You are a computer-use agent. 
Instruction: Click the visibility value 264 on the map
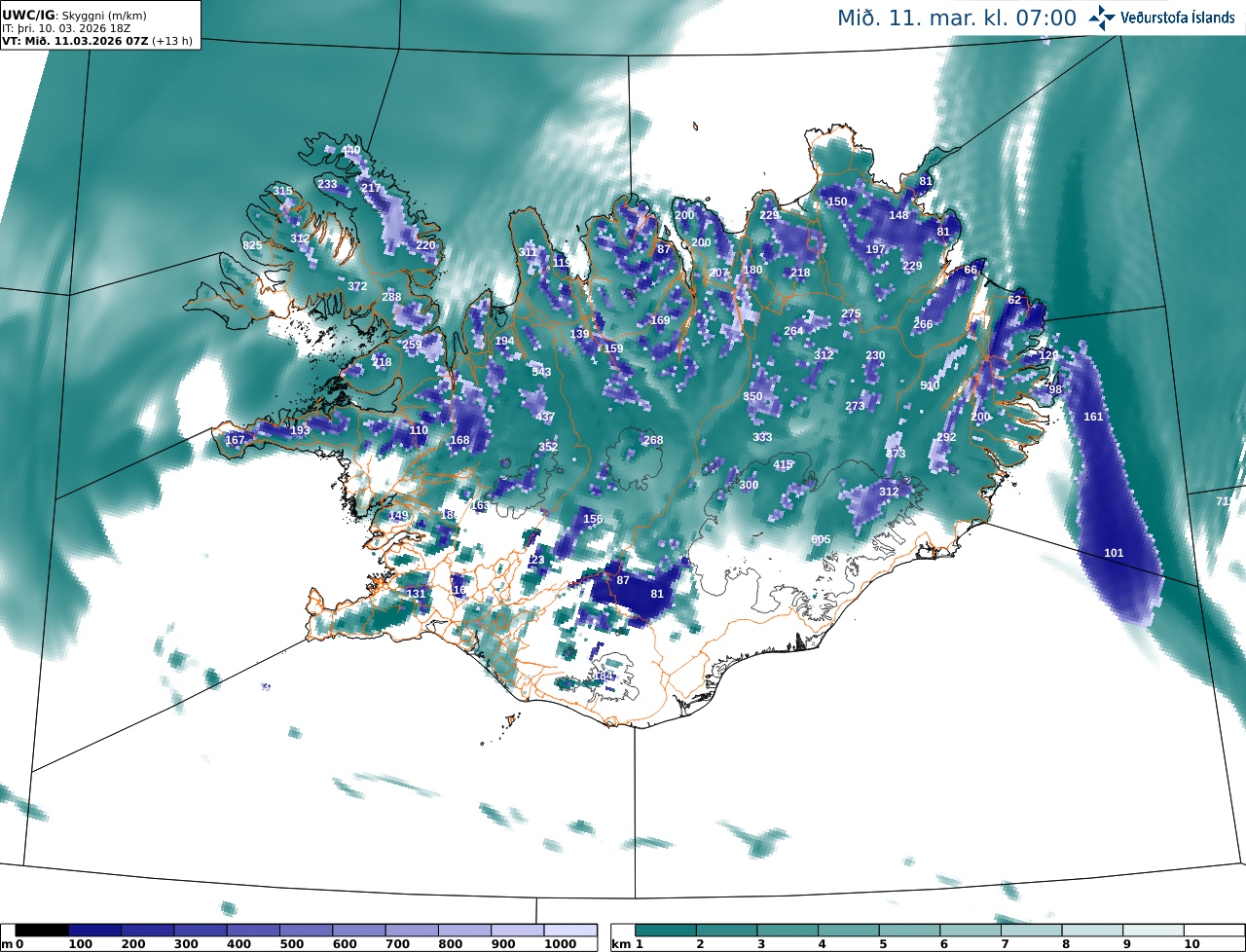[793, 331]
